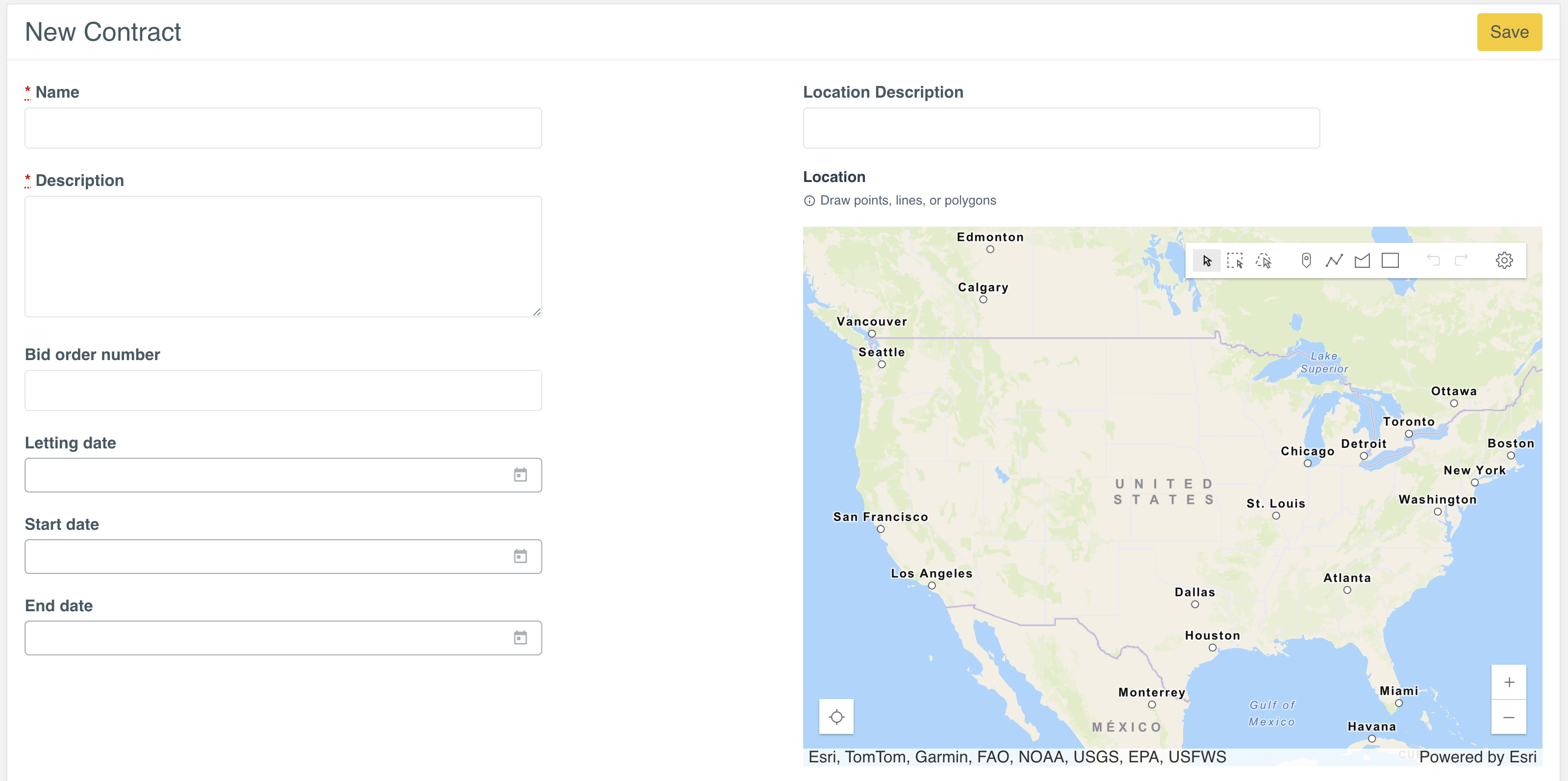Zoom in on the map
1568x781 pixels.
(x=1509, y=682)
